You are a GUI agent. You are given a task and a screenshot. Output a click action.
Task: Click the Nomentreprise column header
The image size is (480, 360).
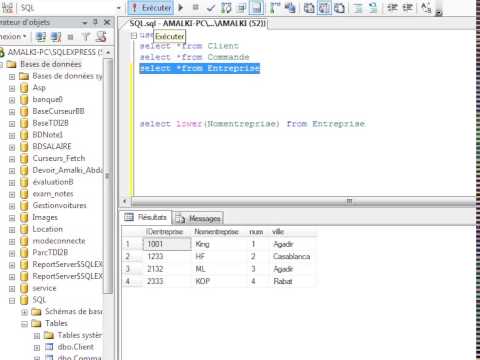[x=216, y=232]
